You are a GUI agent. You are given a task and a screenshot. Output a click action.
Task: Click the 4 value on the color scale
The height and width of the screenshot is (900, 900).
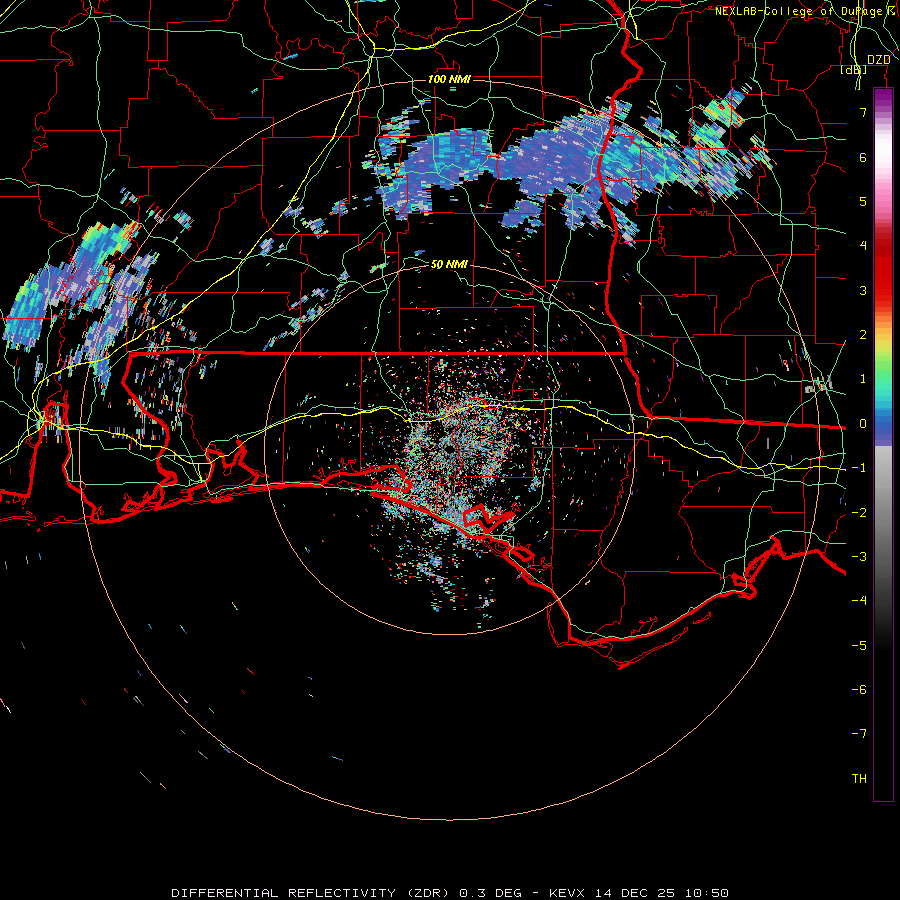tap(863, 246)
